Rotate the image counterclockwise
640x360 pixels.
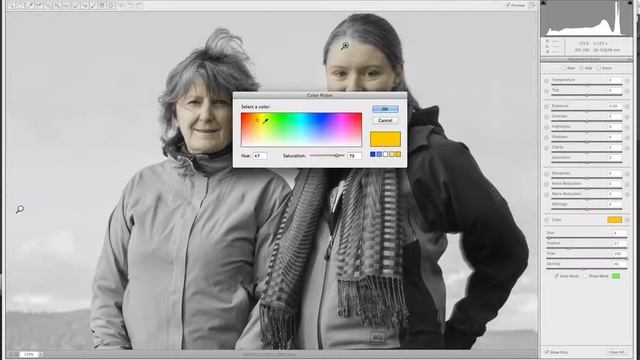coord(130,5)
